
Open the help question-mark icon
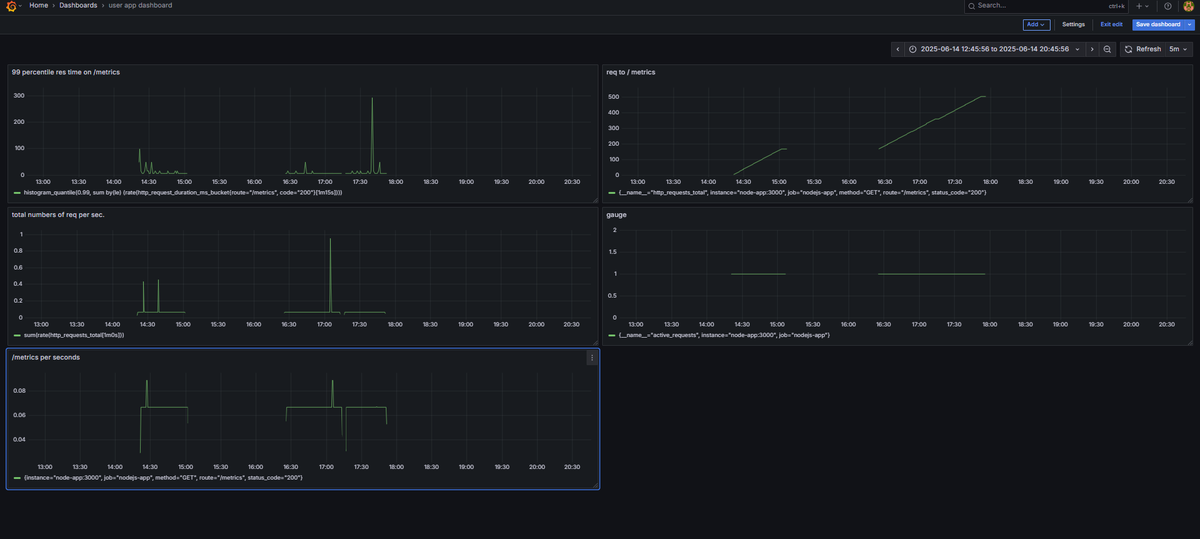(1167, 6)
